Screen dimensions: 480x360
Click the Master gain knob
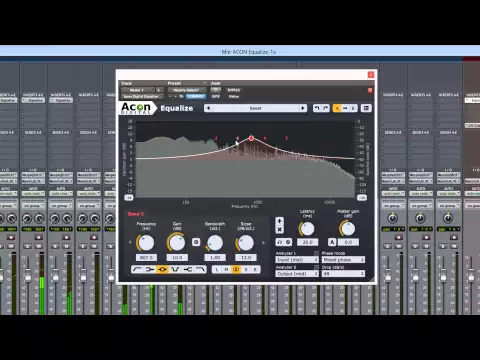[x=348, y=229]
